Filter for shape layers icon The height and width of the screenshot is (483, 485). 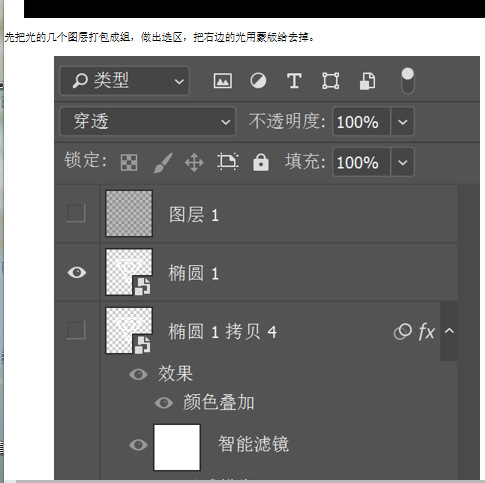point(331,81)
